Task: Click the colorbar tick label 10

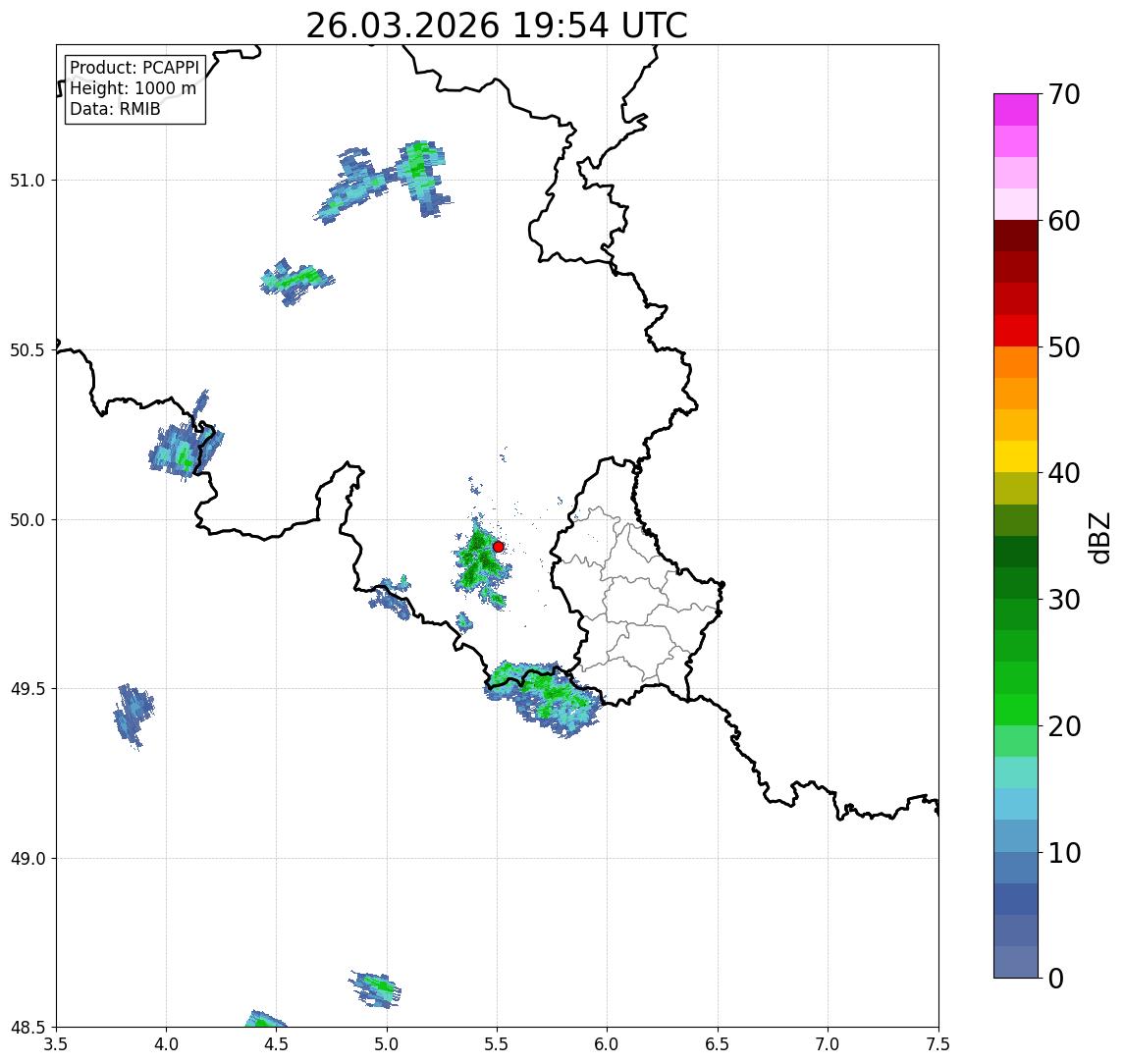Action: [1063, 852]
